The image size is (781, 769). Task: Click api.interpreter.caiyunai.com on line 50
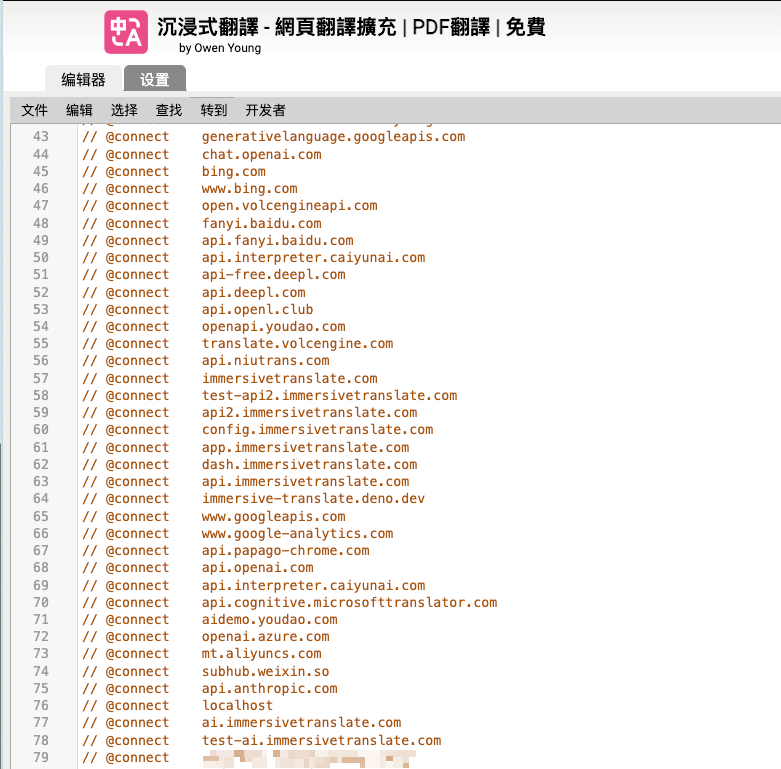pyautogui.click(x=313, y=257)
